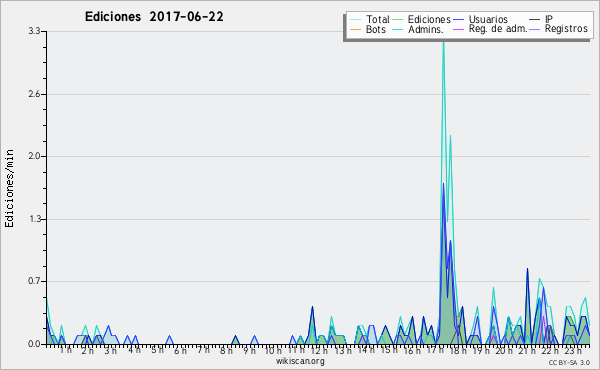The width and height of the screenshot is (600, 370).
Task: Click the 2.6 y-axis value
Action: point(34,94)
